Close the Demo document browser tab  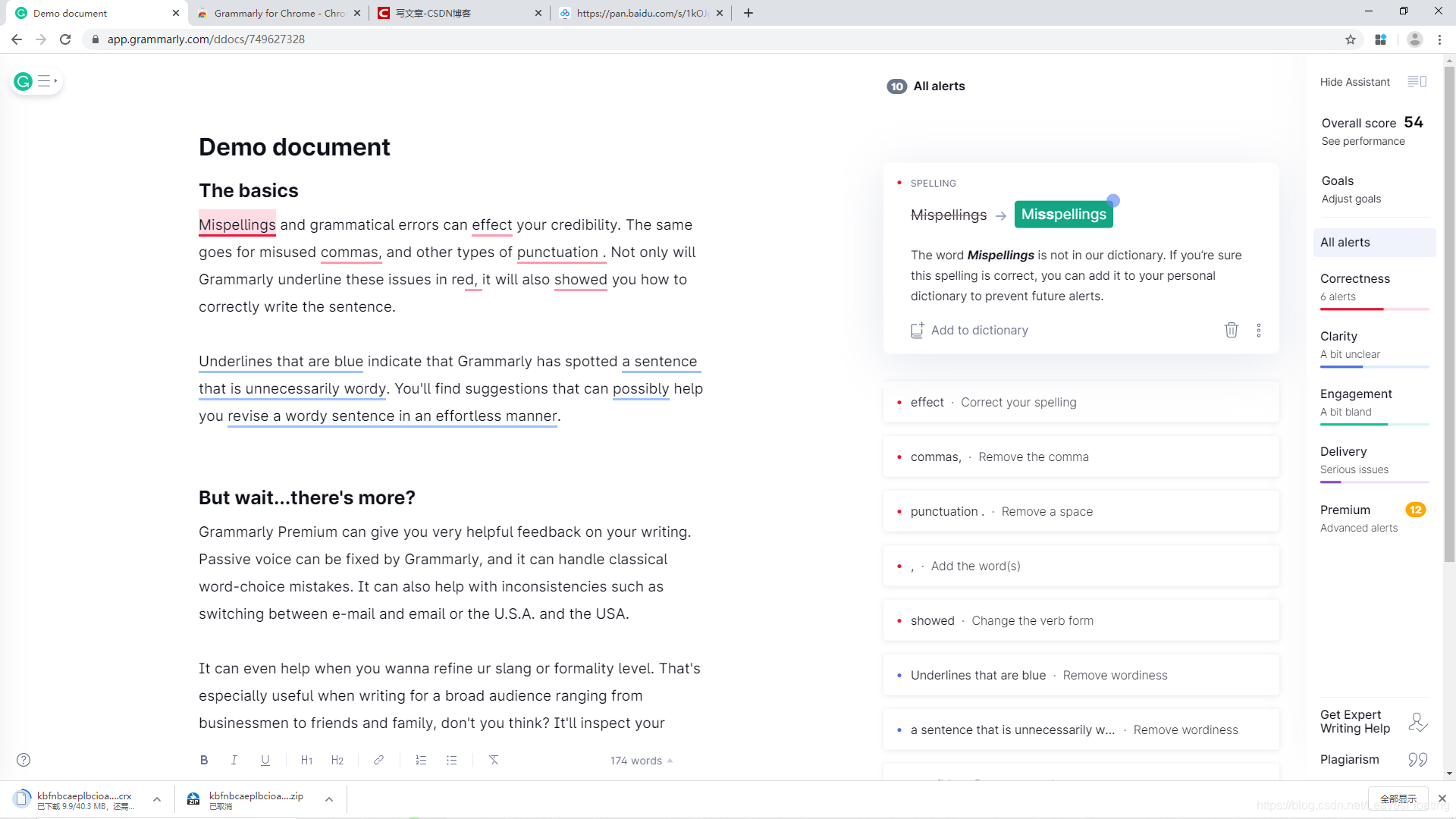(x=176, y=13)
